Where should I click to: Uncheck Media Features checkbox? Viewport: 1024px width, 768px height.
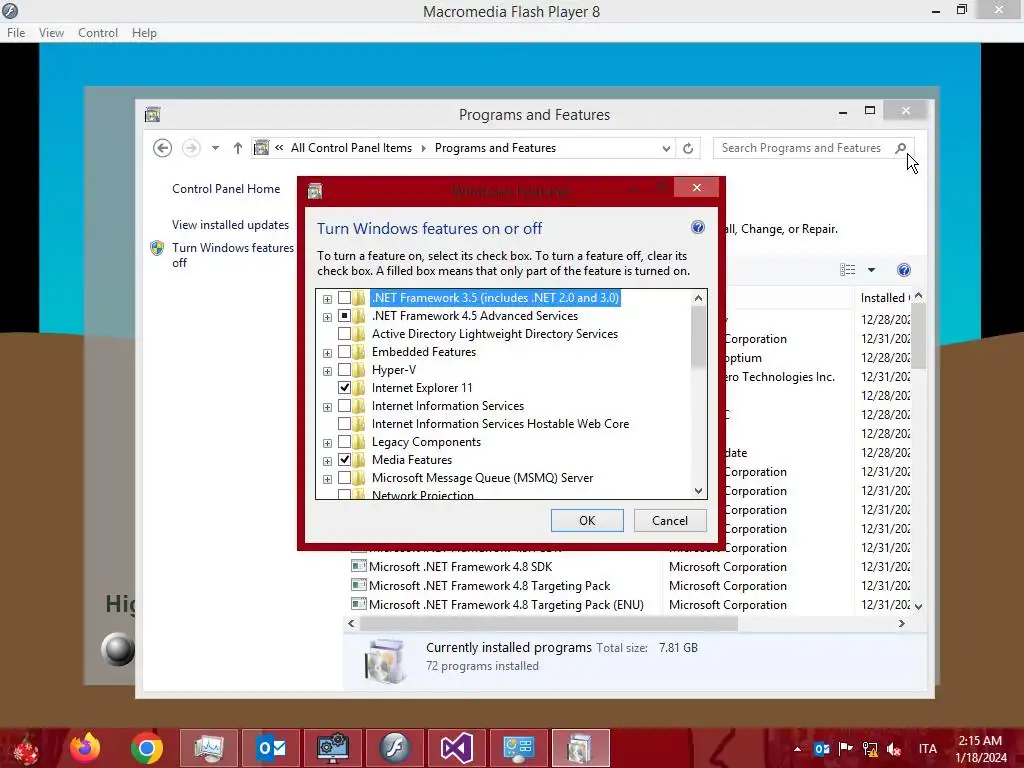[344, 460]
